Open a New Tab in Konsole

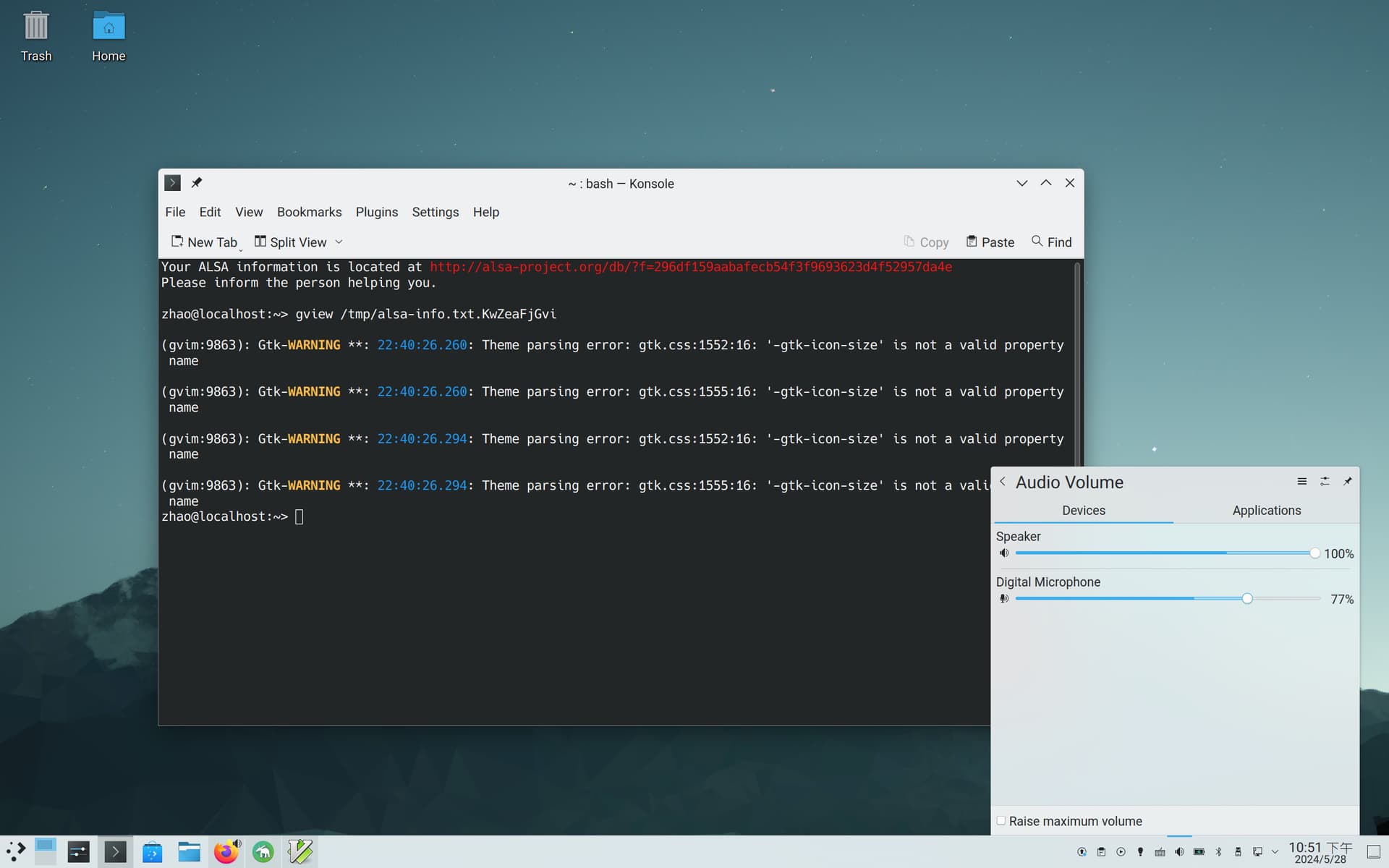coord(205,242)
